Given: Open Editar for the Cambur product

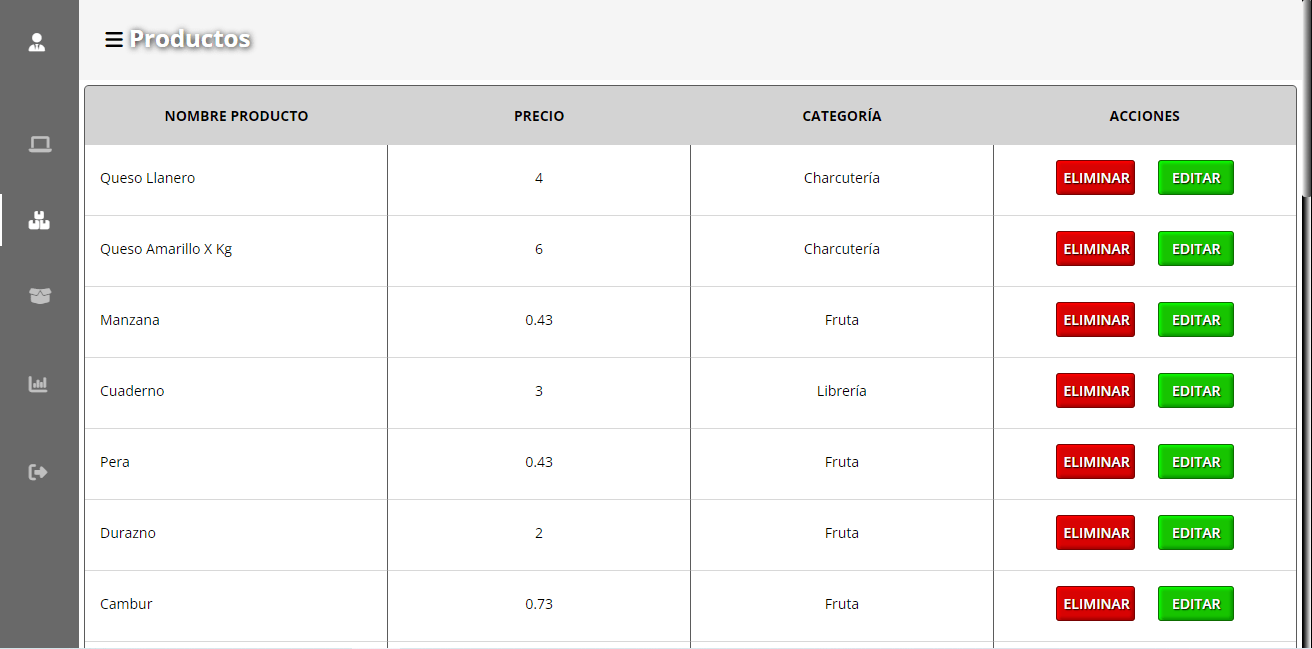Looking at the screenshot, I should pyautogui.click(x=1195, y=604).
